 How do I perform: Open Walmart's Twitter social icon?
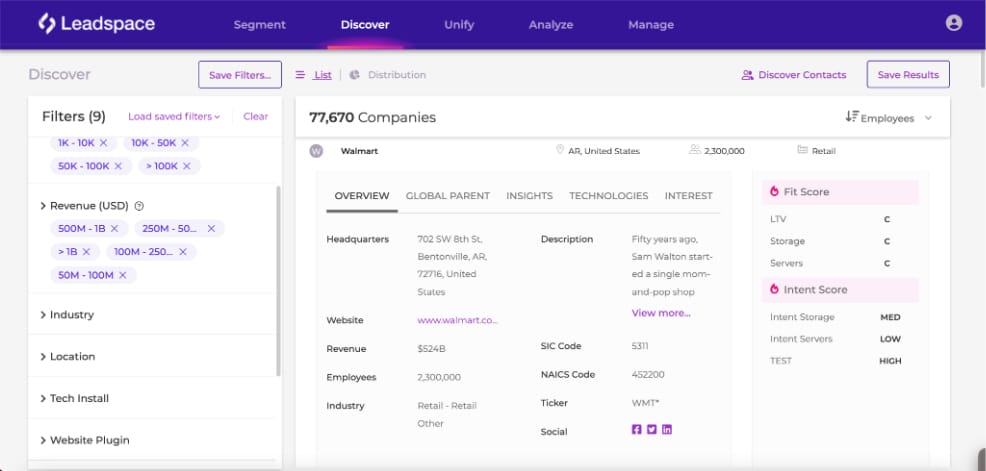click(x=651, y=429)
